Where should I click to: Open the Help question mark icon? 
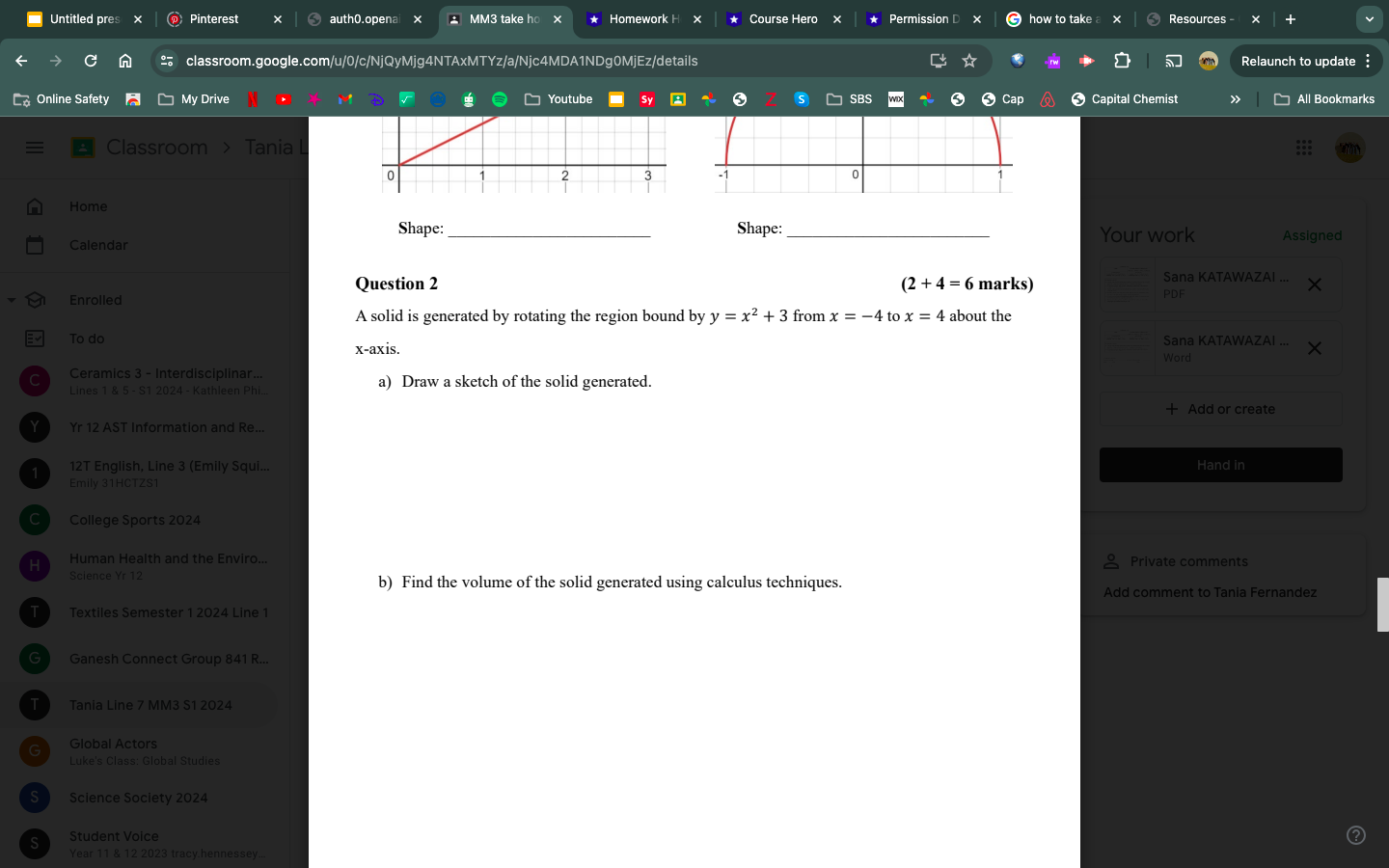coord(1355,833)
